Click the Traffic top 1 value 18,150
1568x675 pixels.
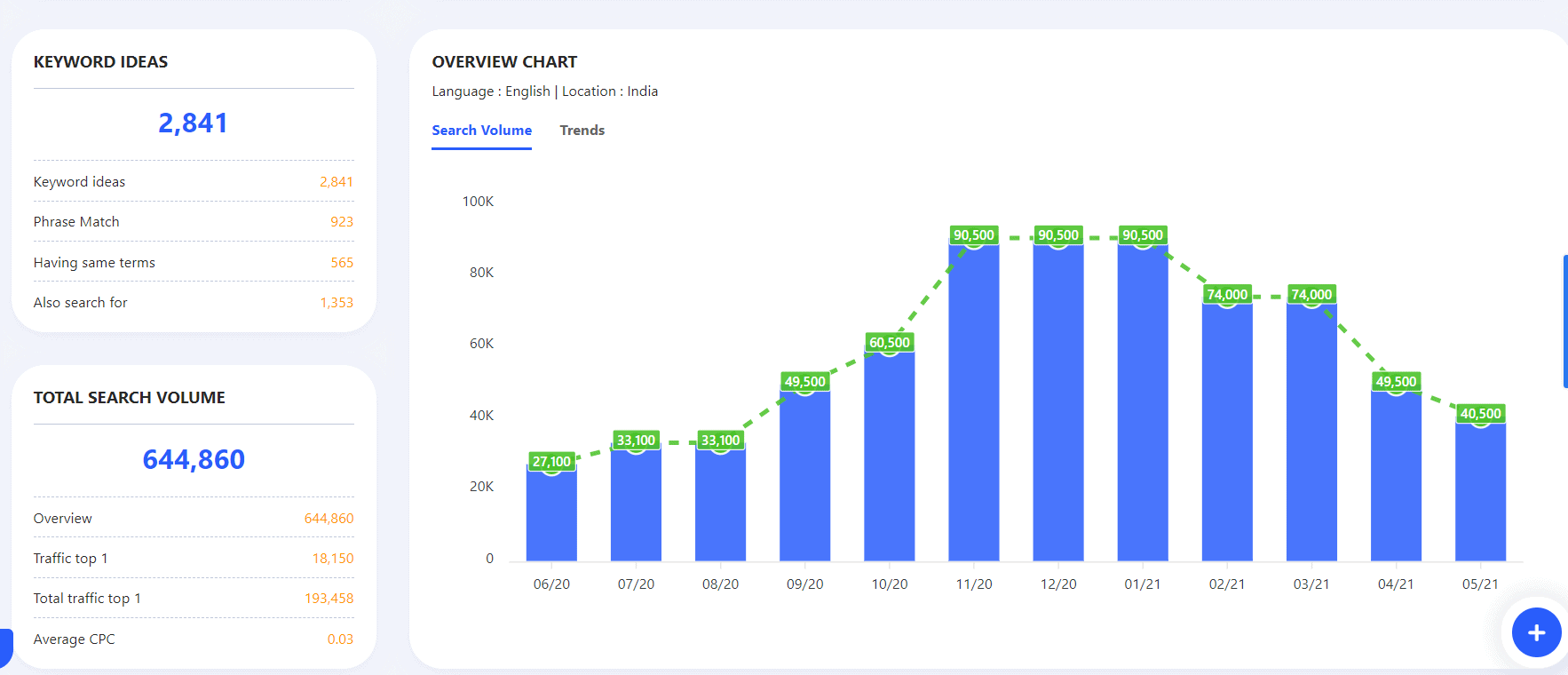click(332, 559)
